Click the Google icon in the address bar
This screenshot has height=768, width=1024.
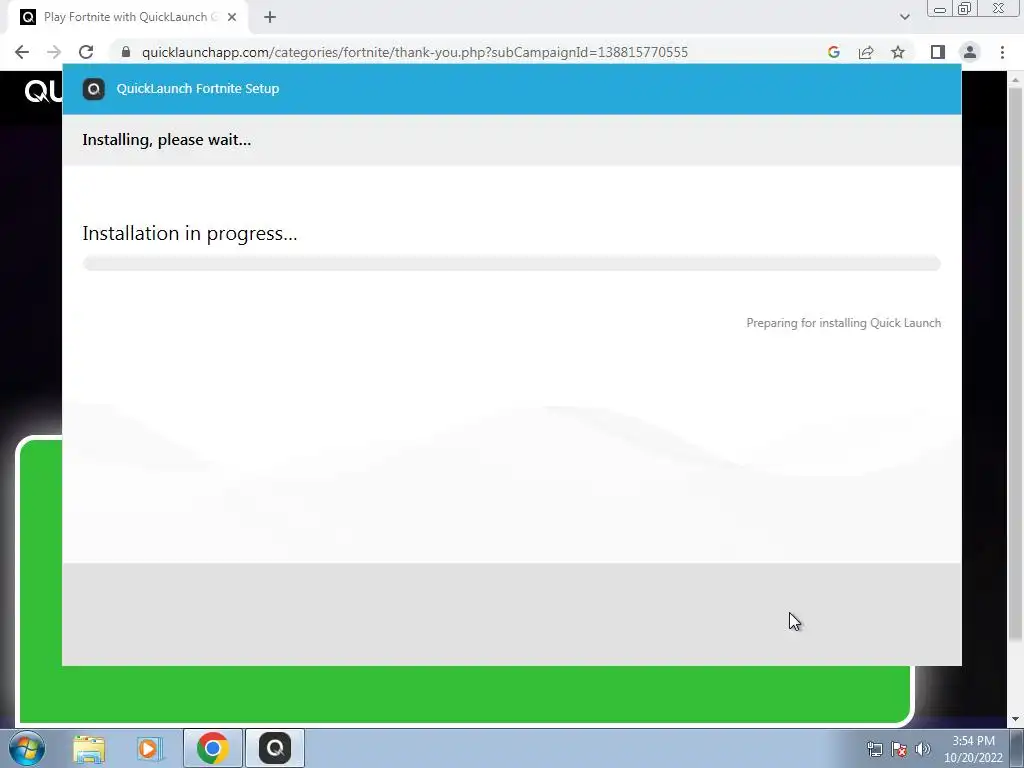click(x=833, y=52)
